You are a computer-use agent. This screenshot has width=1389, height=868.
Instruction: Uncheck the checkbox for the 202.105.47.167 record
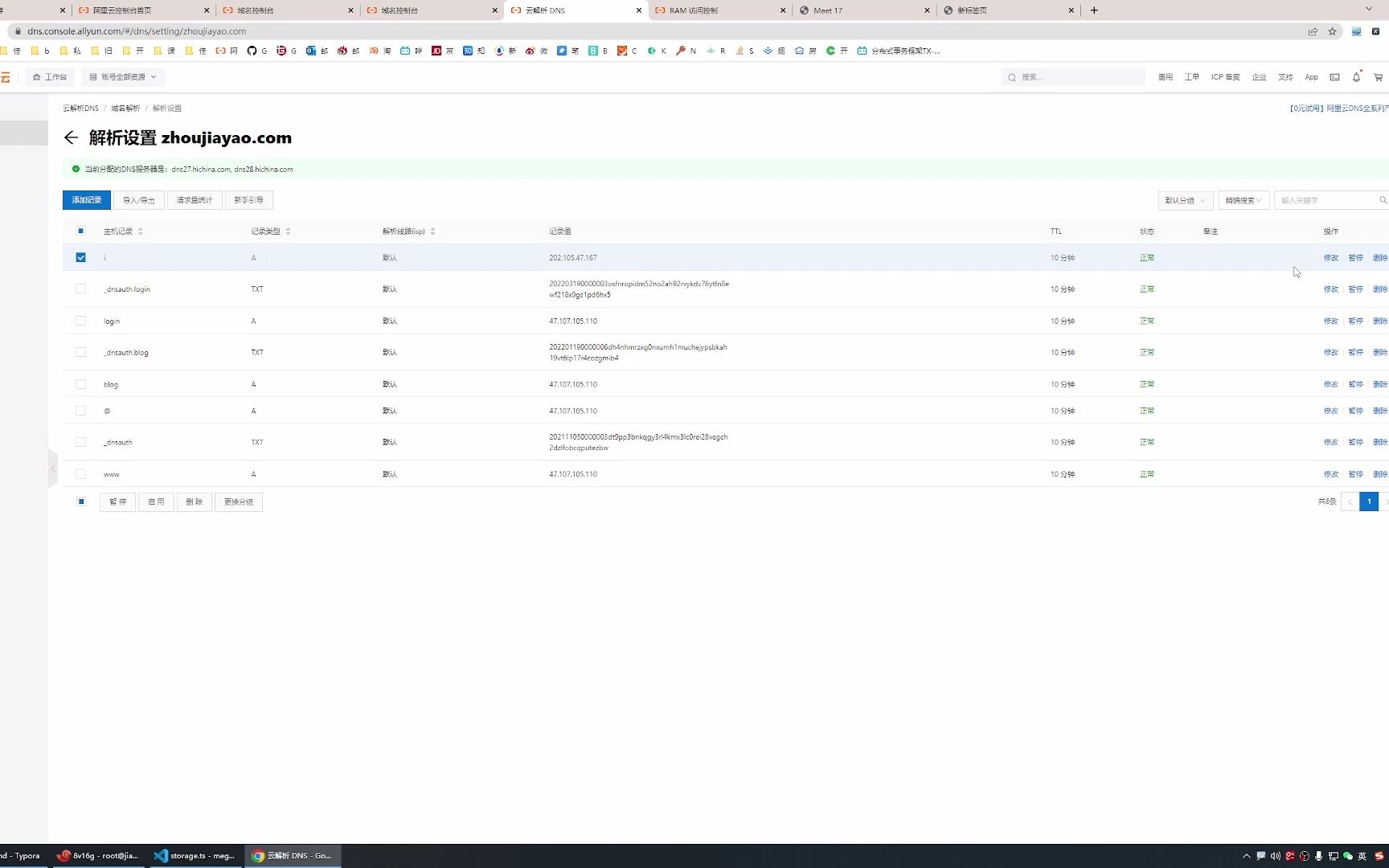(x=80, y=257)
